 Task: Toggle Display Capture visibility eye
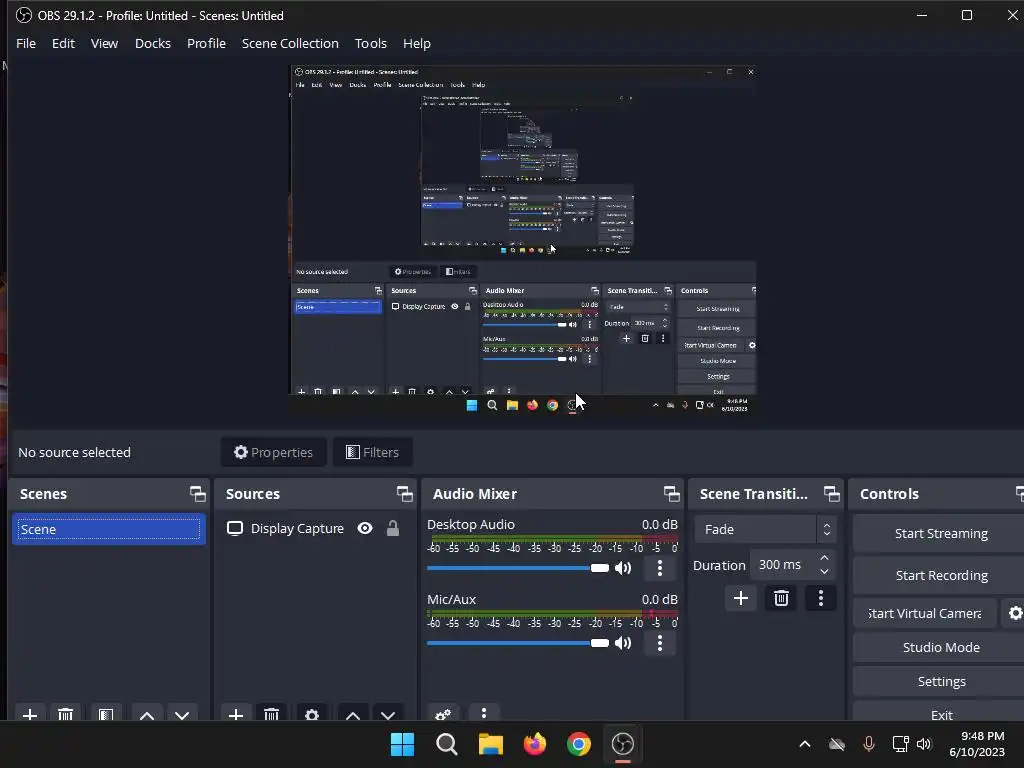coord(365,528)
